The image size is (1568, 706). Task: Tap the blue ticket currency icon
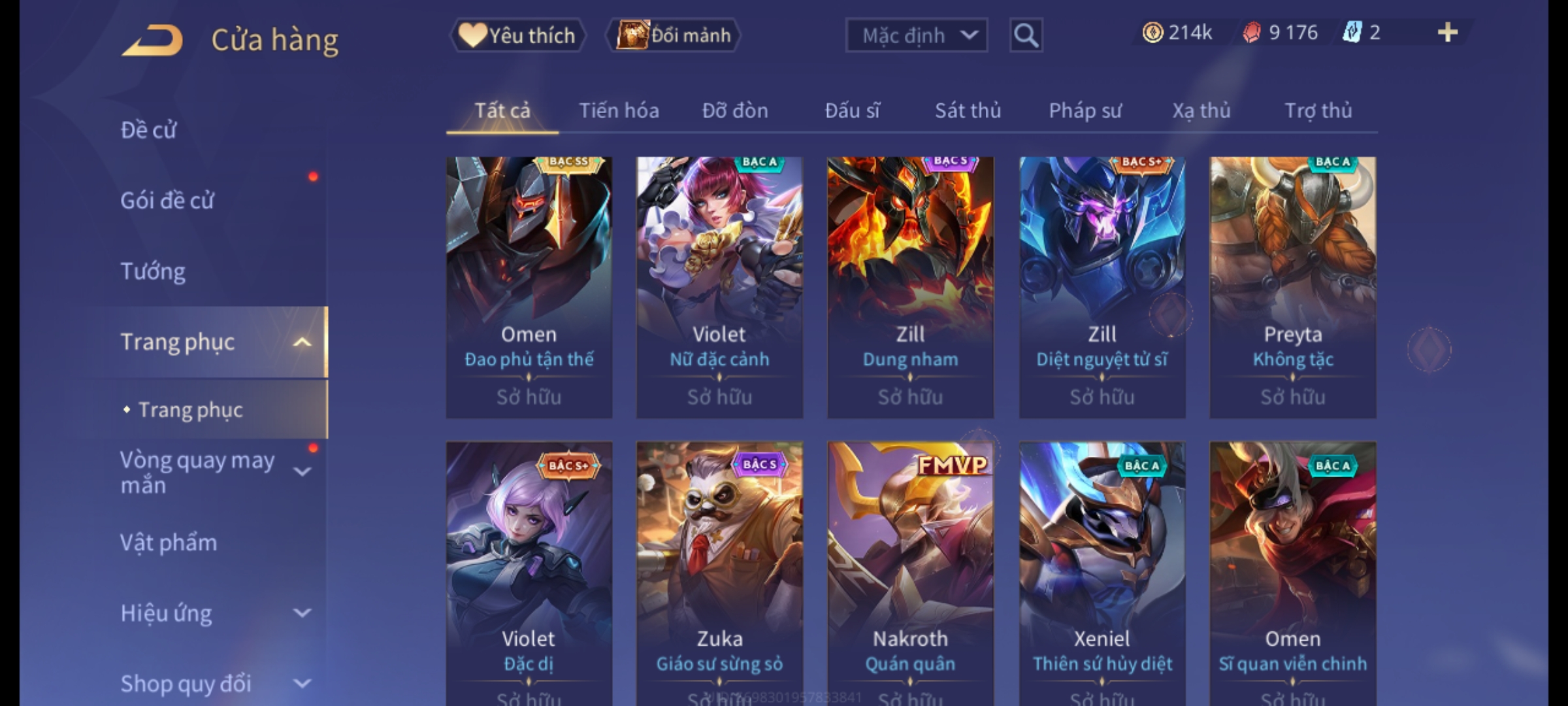click(1352, 32)
